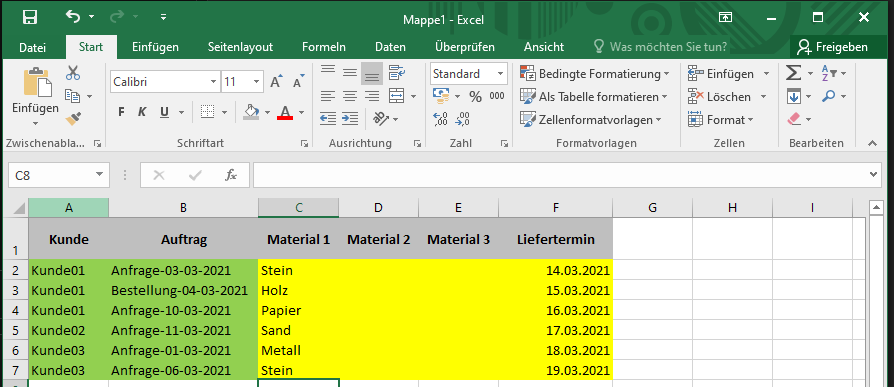Screen dimensions: 894x387
Task: Align cell content to vertical middle
Action: (350, 72)
